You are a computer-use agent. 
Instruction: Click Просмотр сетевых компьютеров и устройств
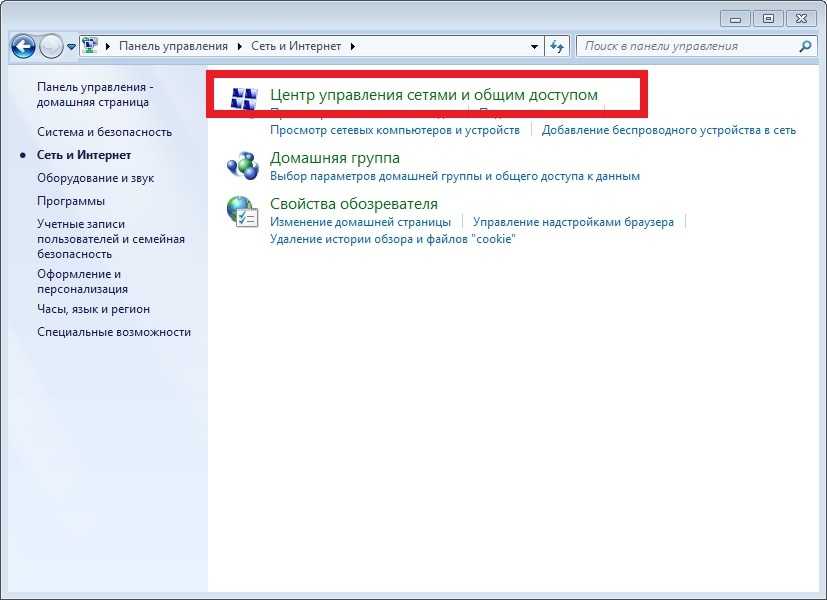tap(395, 130)
